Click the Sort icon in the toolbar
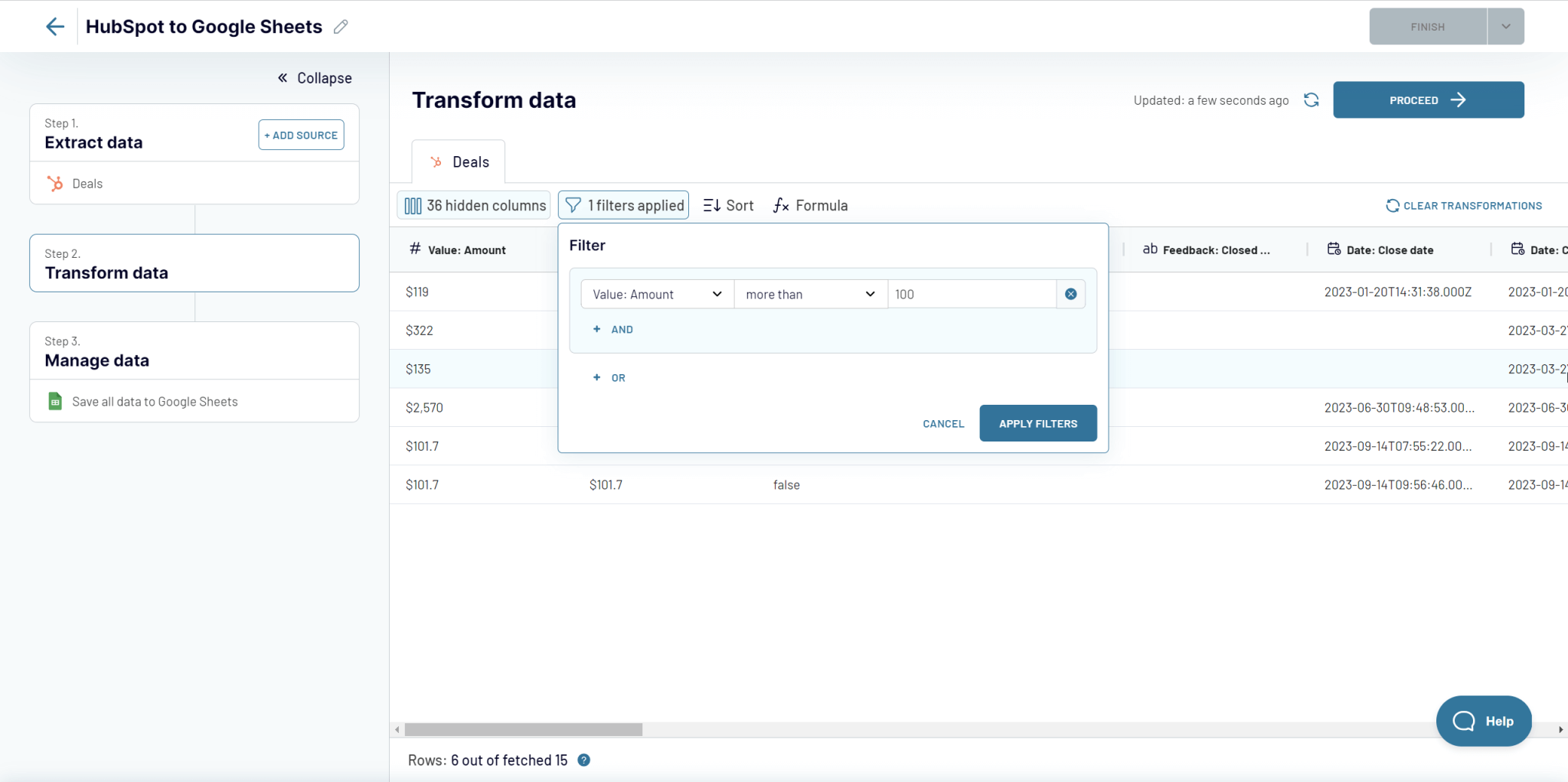The height and width of the screenshot is (782, 1568). click(713, 205)
